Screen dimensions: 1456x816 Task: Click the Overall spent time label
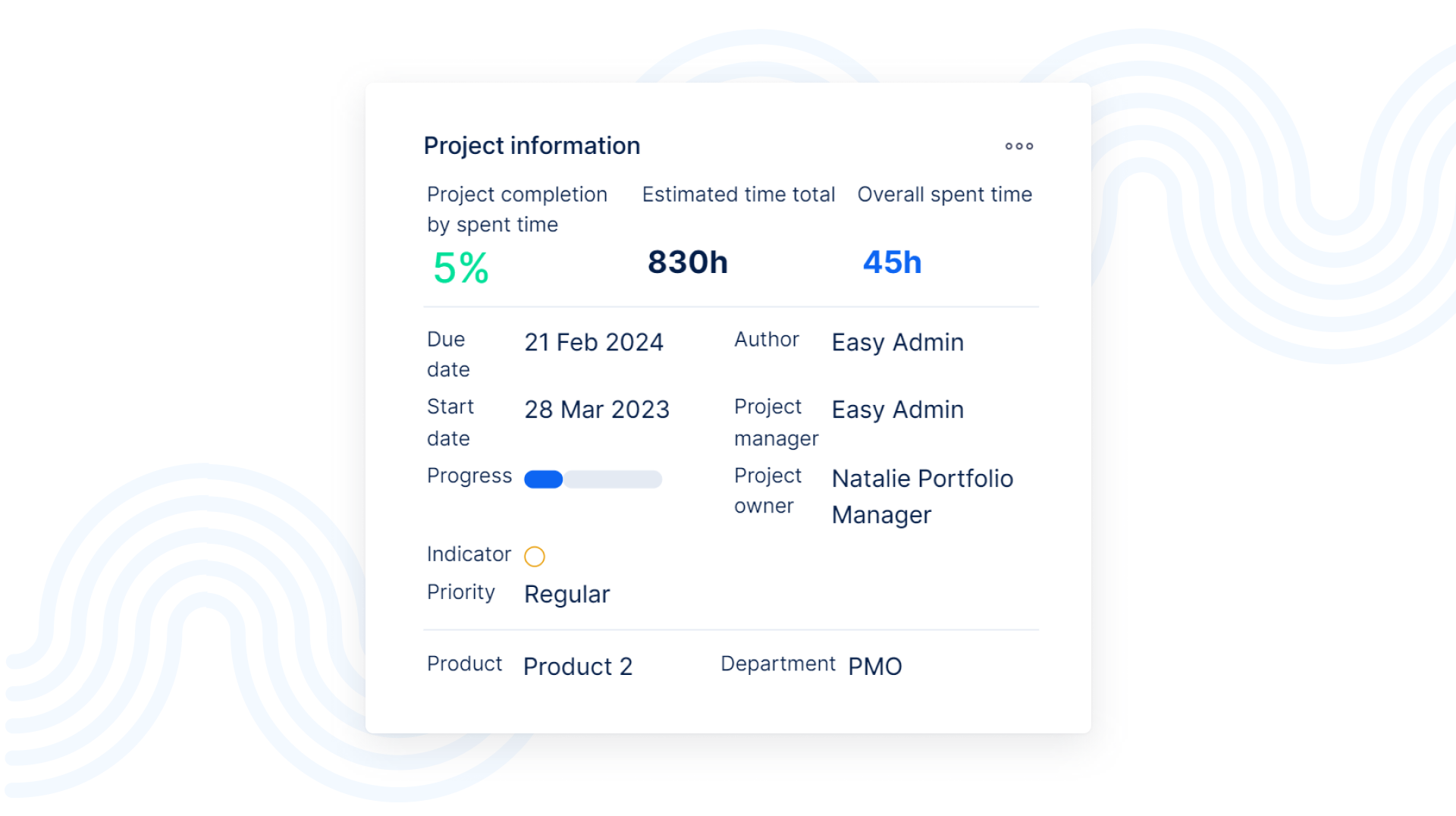(x=944, y=194)
